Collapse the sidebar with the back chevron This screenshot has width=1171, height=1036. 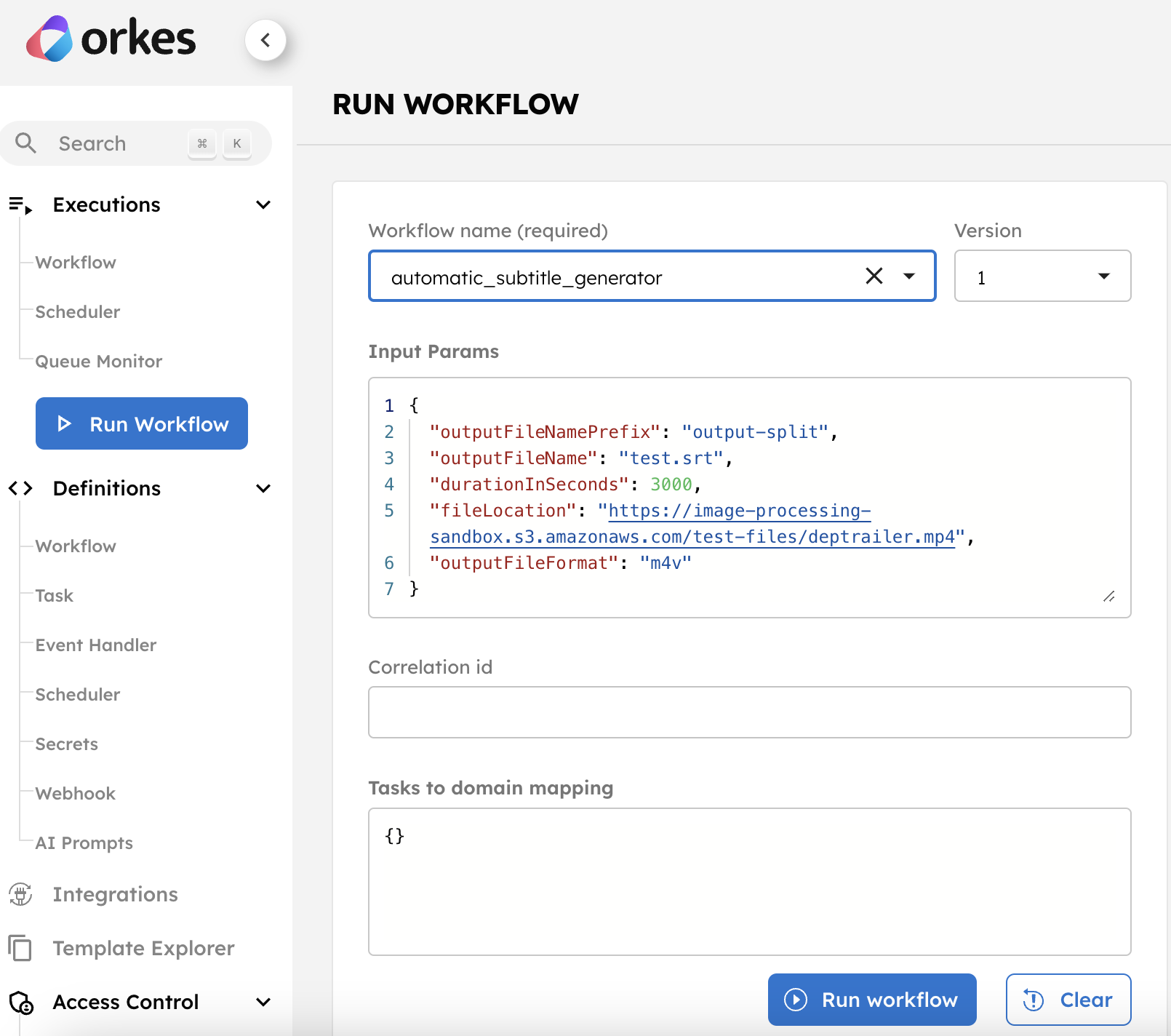pos(265,40)
